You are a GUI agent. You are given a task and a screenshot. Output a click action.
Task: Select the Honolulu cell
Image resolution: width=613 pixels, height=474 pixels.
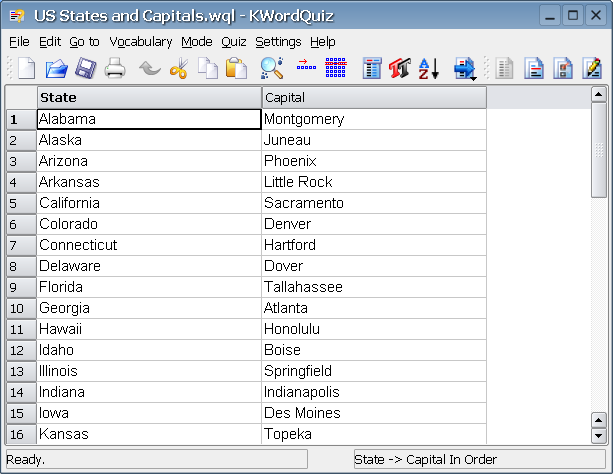click(374, 329)
